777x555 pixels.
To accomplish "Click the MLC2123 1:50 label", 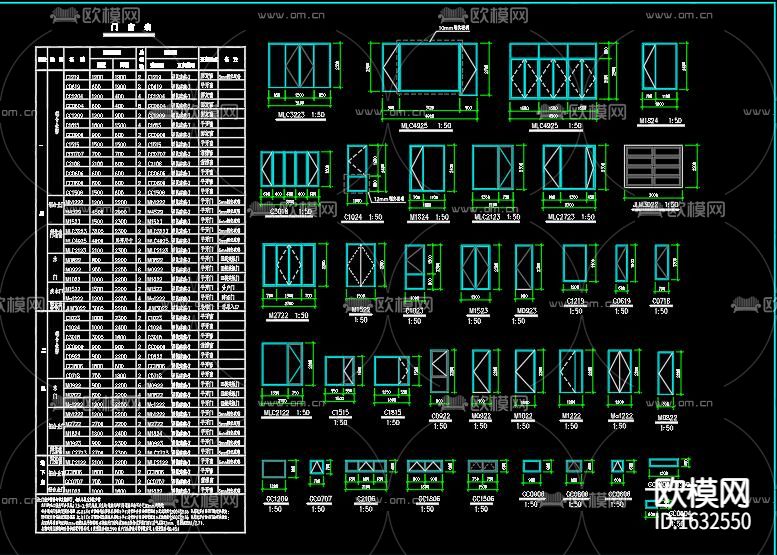I will pos(497,217).
